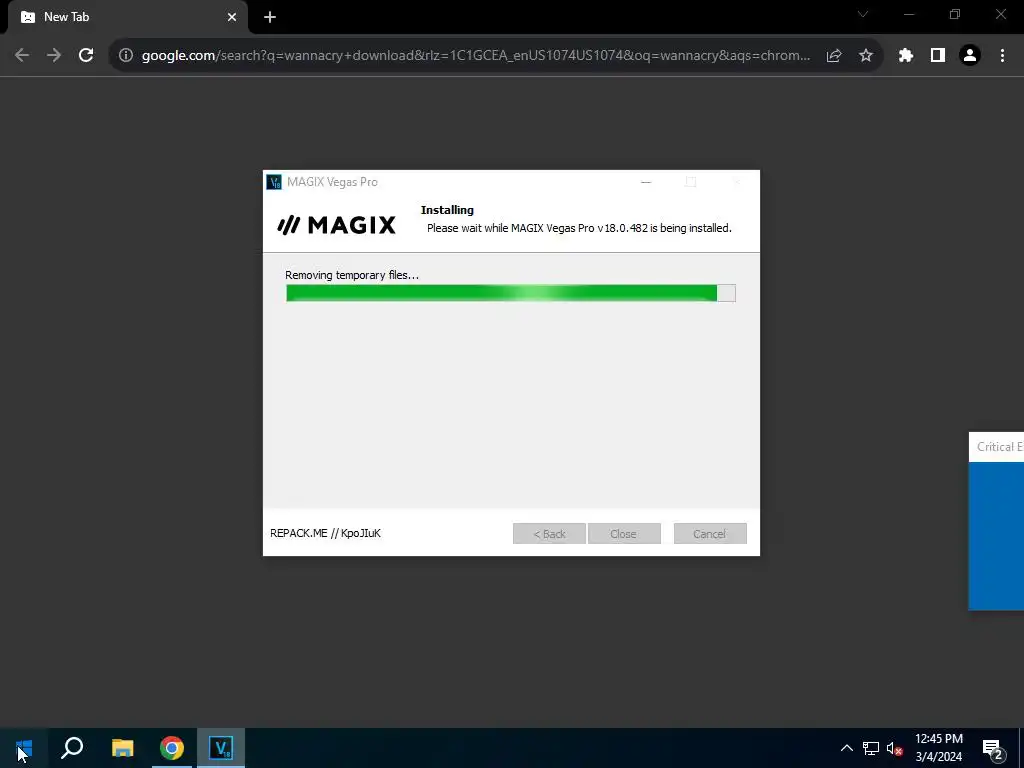Open File Explorer from taskbar
This screenshot has width=1024, height=768.
122,748
